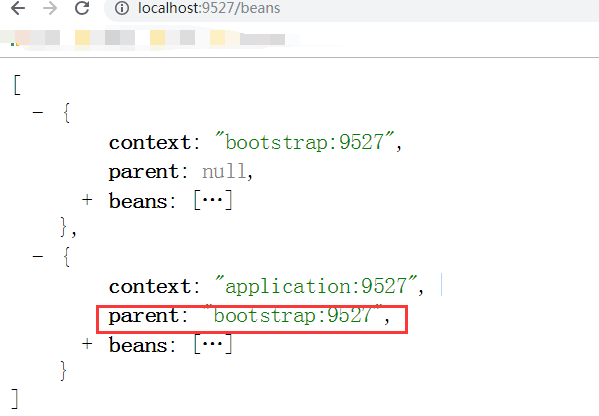Open the site information icon in address bar
This screenshot has height=416, width=599.
[122, 8]
